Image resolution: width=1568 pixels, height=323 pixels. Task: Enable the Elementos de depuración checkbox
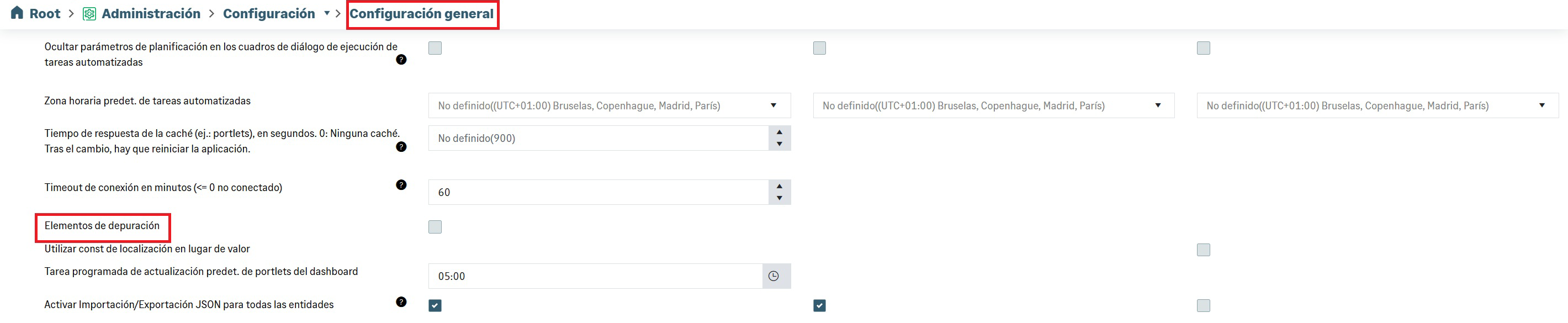point(435,227)
